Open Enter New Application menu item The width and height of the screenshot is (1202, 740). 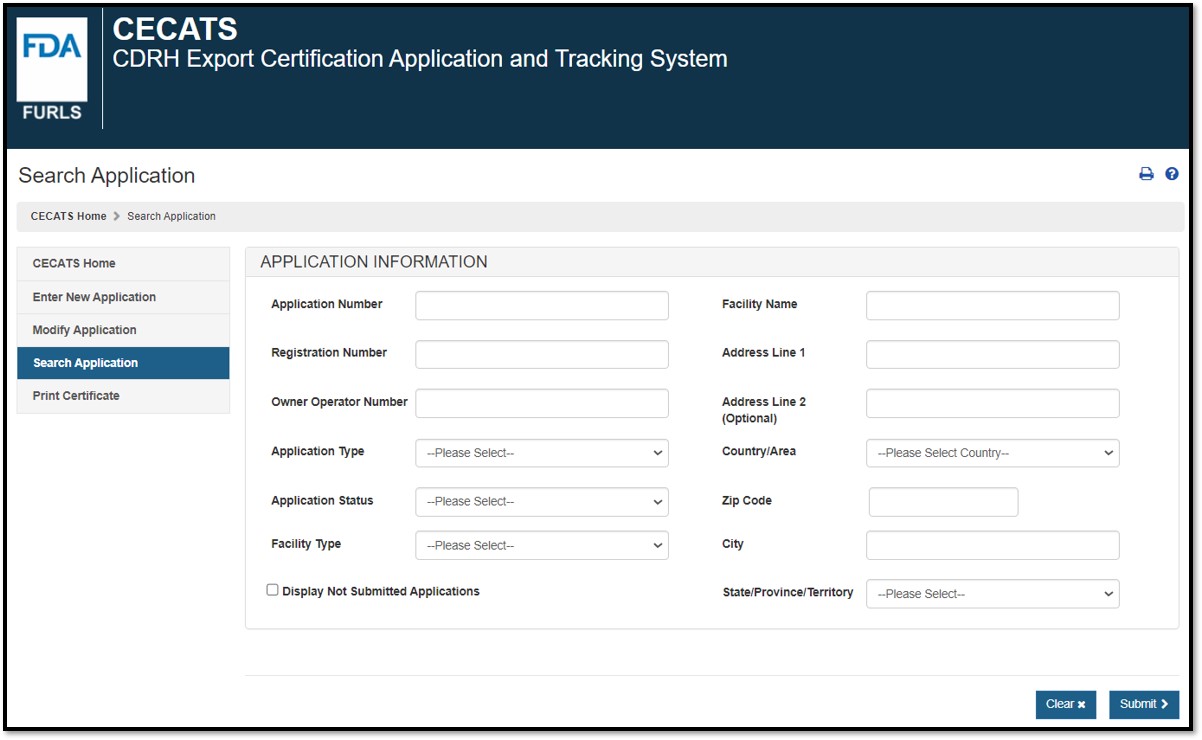coord(94,297)
